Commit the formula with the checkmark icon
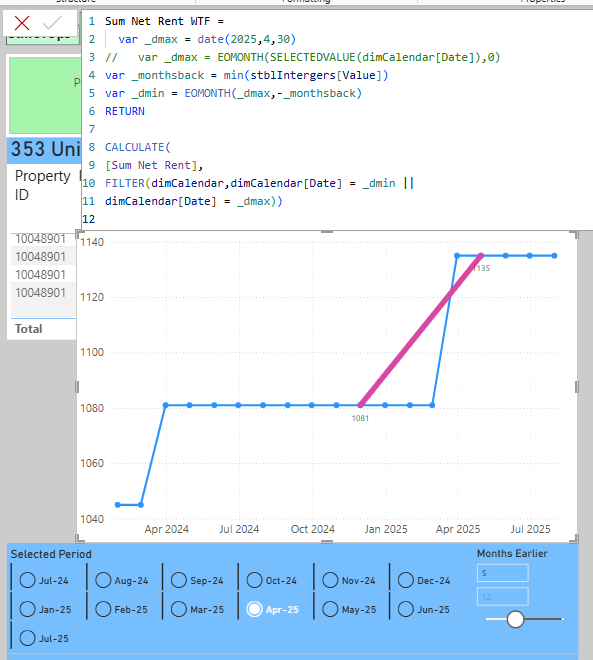Screen dimensions: 593x660 (52, 23)
